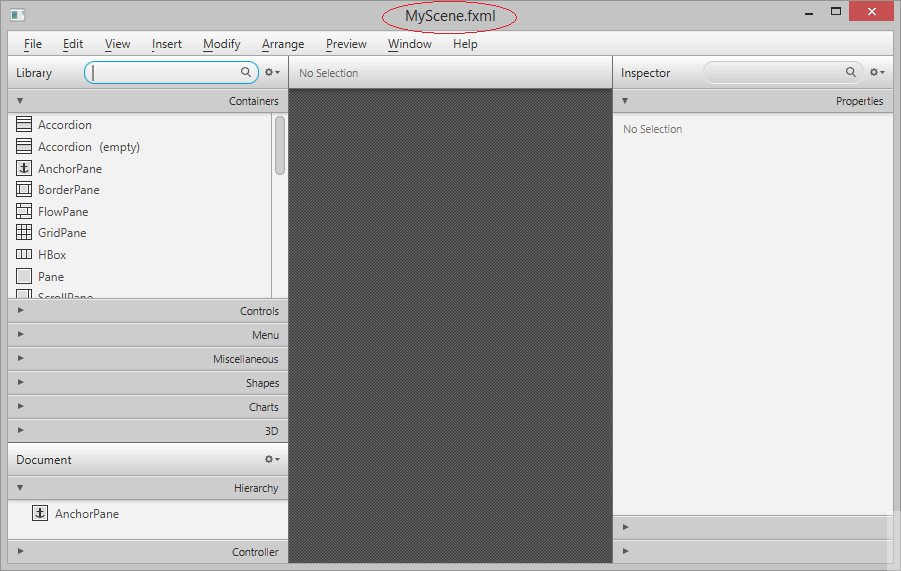Viewport: 901px width, 571px height.
Task: Click the BorderPane container icon
Action: coord(24,189)
